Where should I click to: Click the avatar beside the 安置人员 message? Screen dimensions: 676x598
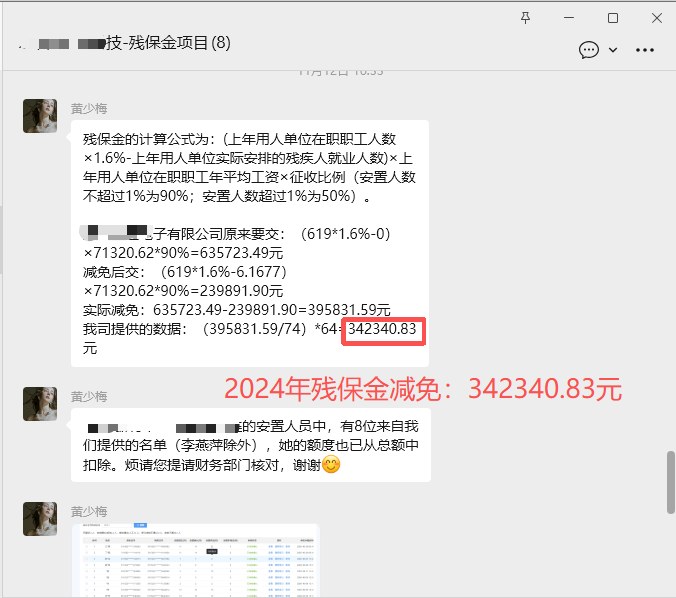(x=40, y=404)
